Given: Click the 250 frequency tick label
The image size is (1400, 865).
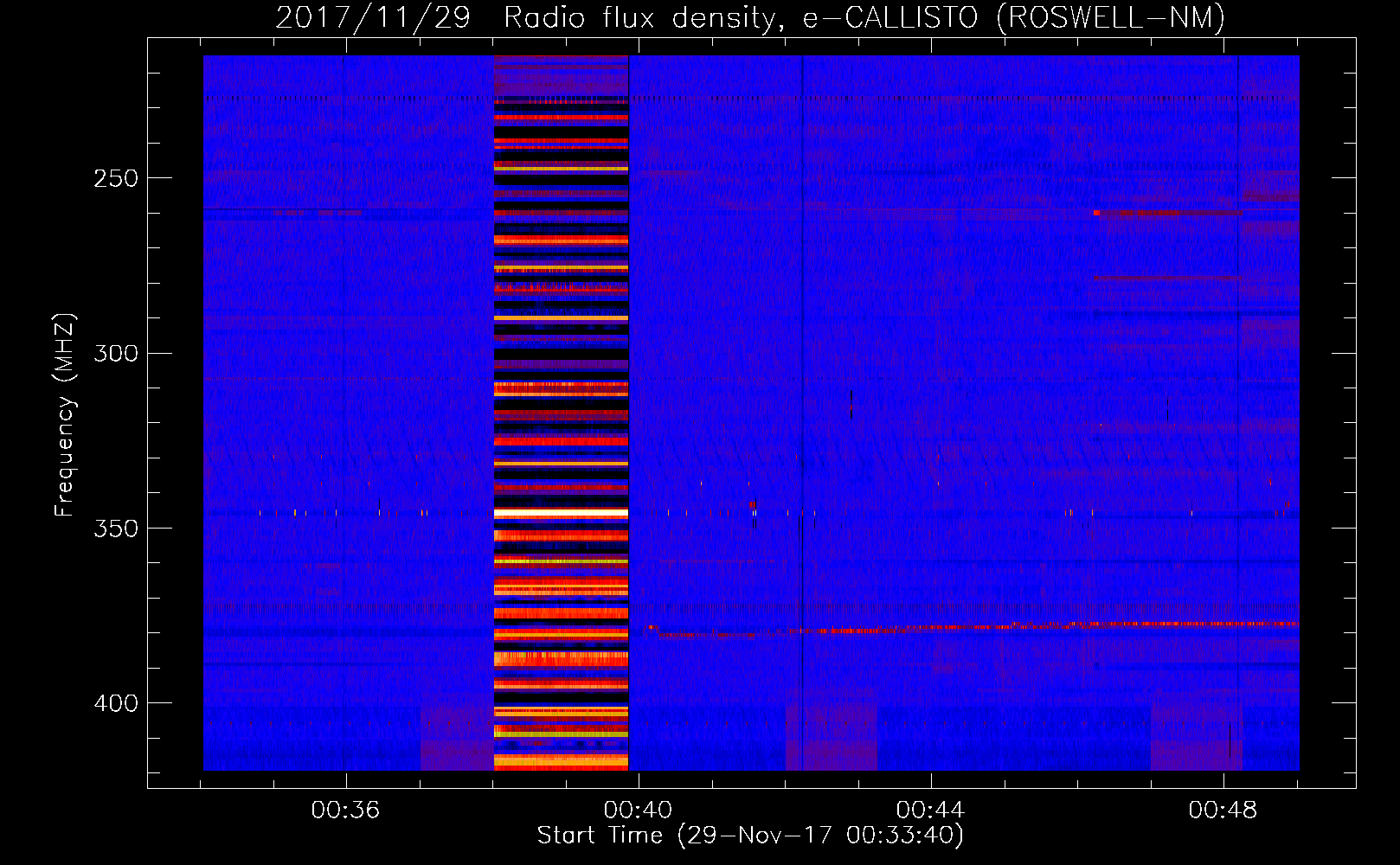Looking at the screenshot, I should [x=116, y=178].
